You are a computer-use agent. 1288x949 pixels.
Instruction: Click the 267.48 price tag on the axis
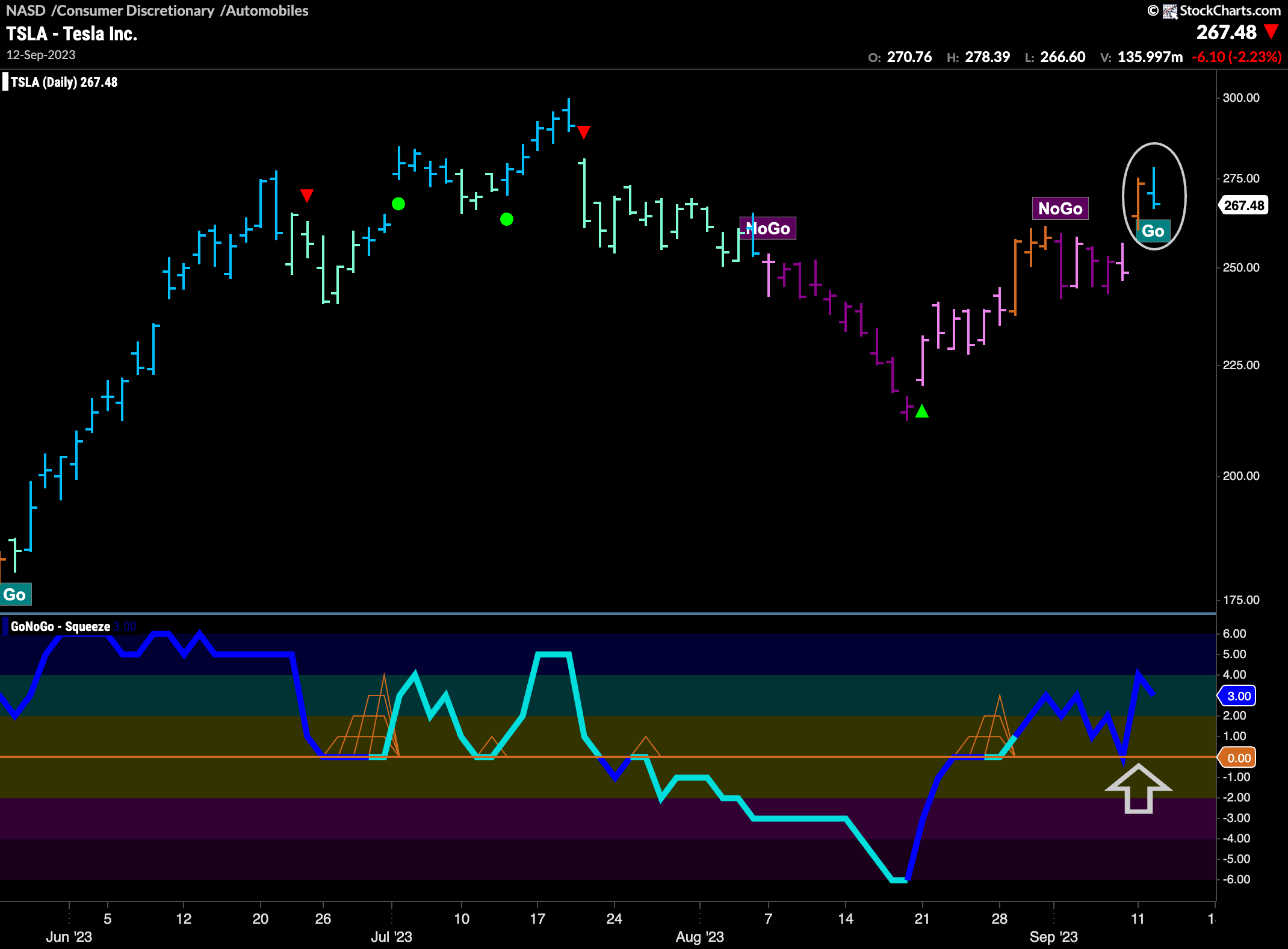[x=1243, y=205]
